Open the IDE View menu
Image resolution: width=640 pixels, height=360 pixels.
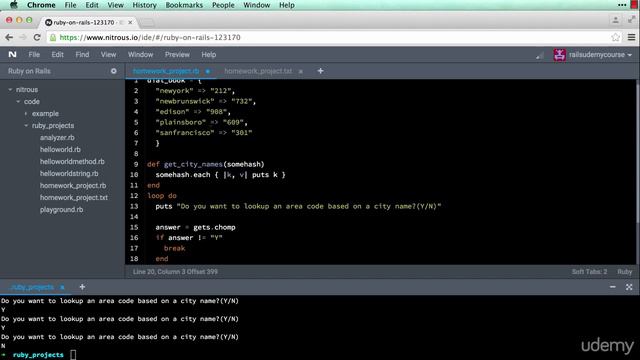click(108, 55)
